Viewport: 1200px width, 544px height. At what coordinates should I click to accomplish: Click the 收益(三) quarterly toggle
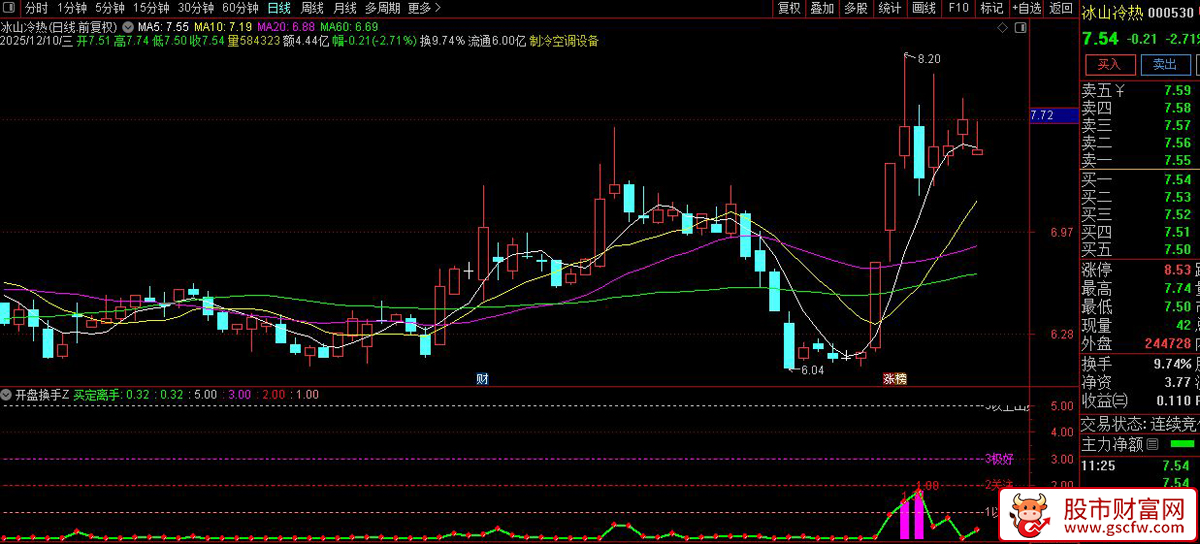click(x=1106, y=399)
